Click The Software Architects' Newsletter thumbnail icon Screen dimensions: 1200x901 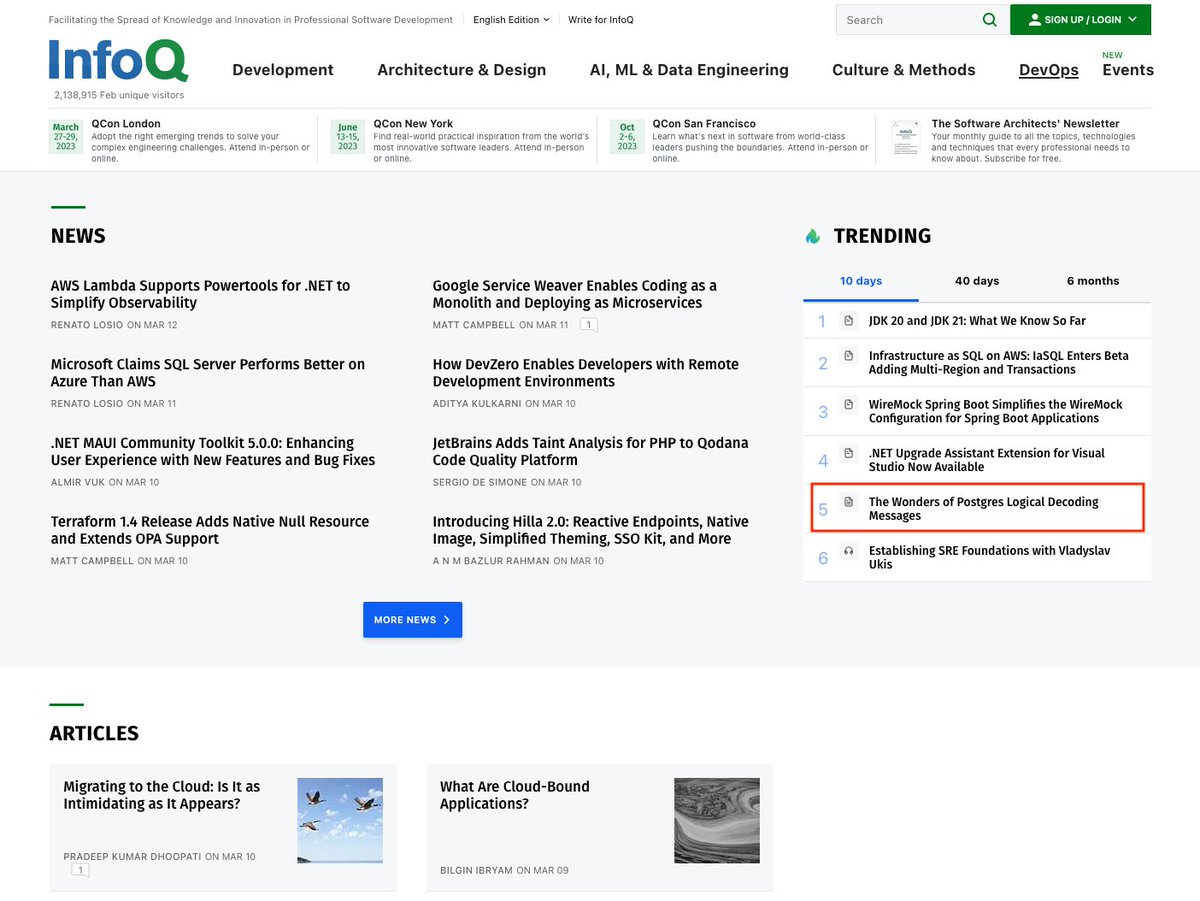point(905,138)
